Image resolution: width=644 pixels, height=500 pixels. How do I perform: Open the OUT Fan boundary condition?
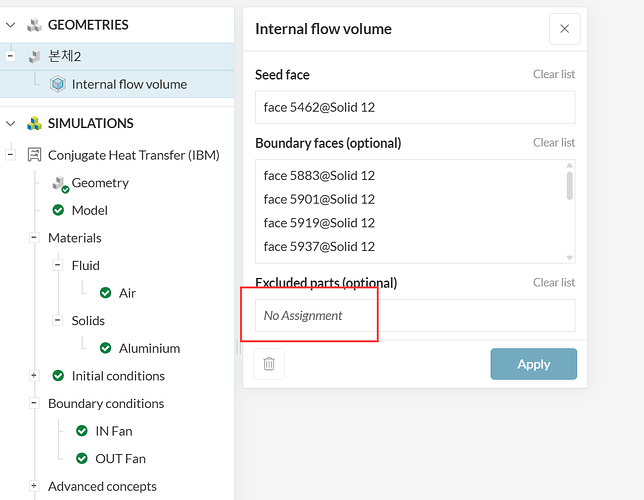click(120, 459)
